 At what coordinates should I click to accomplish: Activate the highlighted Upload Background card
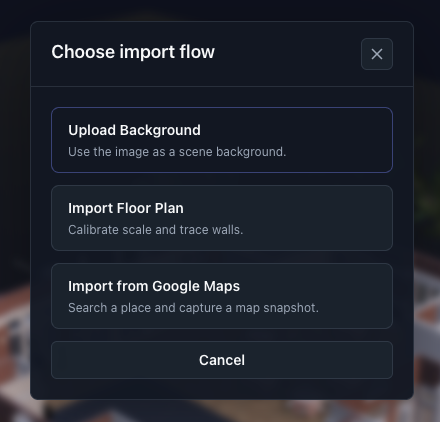coord(222,140)
